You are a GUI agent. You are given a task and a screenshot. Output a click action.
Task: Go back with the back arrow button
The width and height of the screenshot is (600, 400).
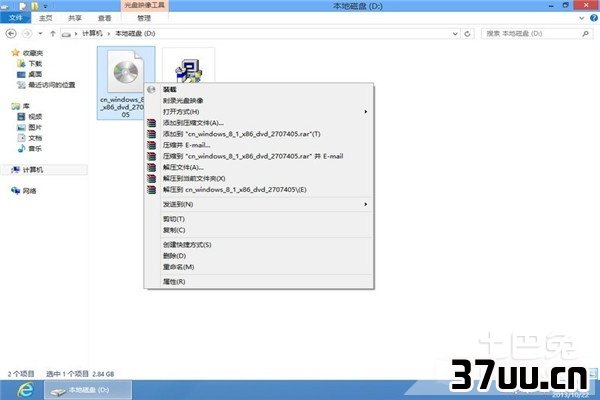(11, 34)
